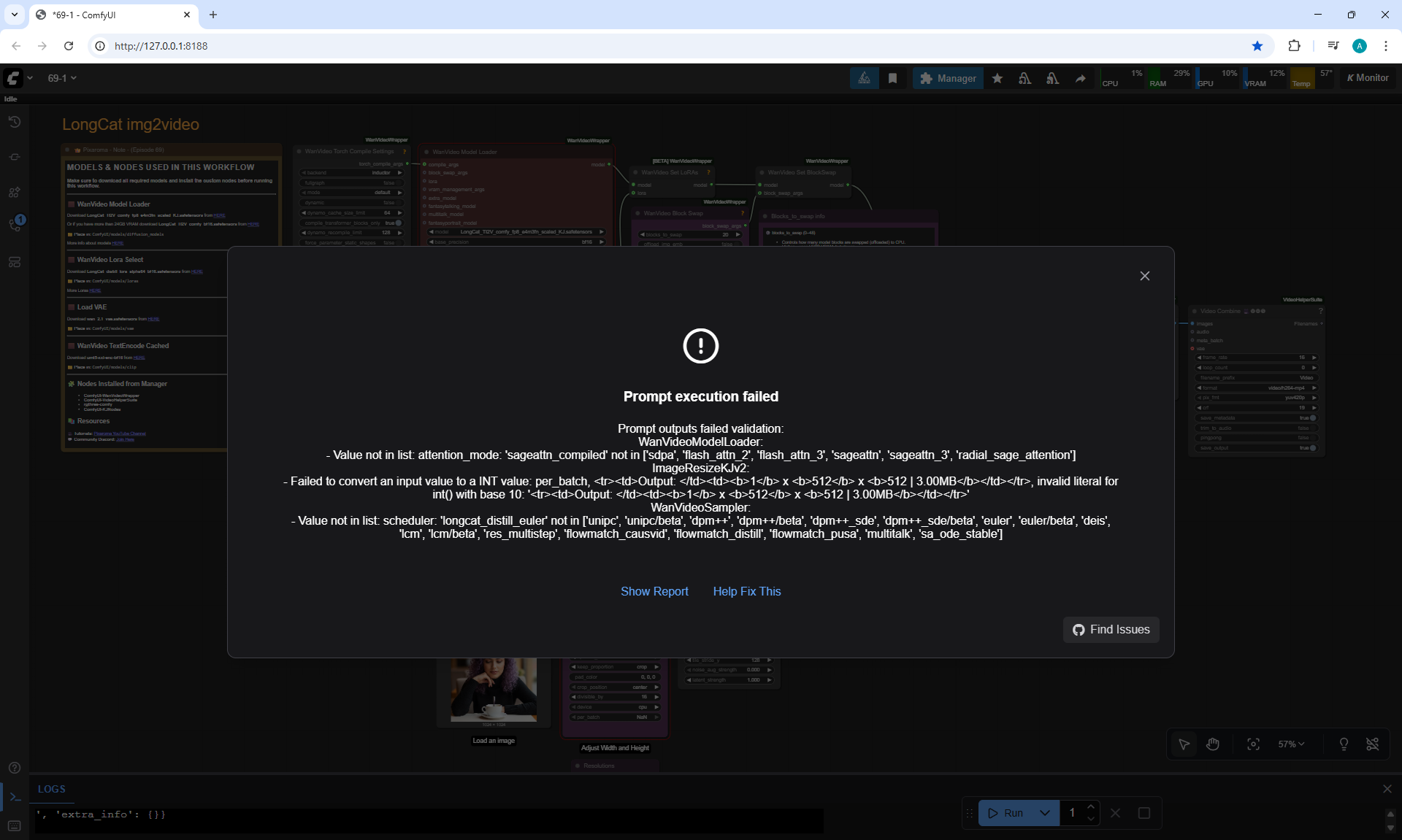Close the LOGS panel
Image resolution: width=1402 pixels, height=840 pixels.
coord(1387,789)
